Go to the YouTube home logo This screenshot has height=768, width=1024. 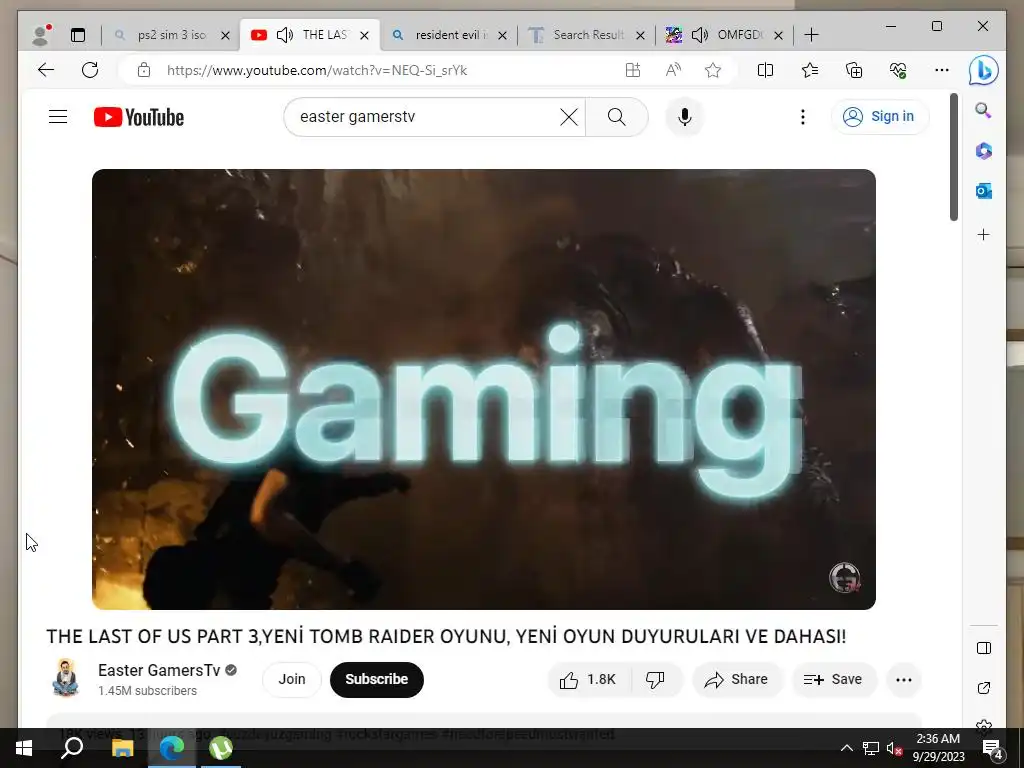139,117
